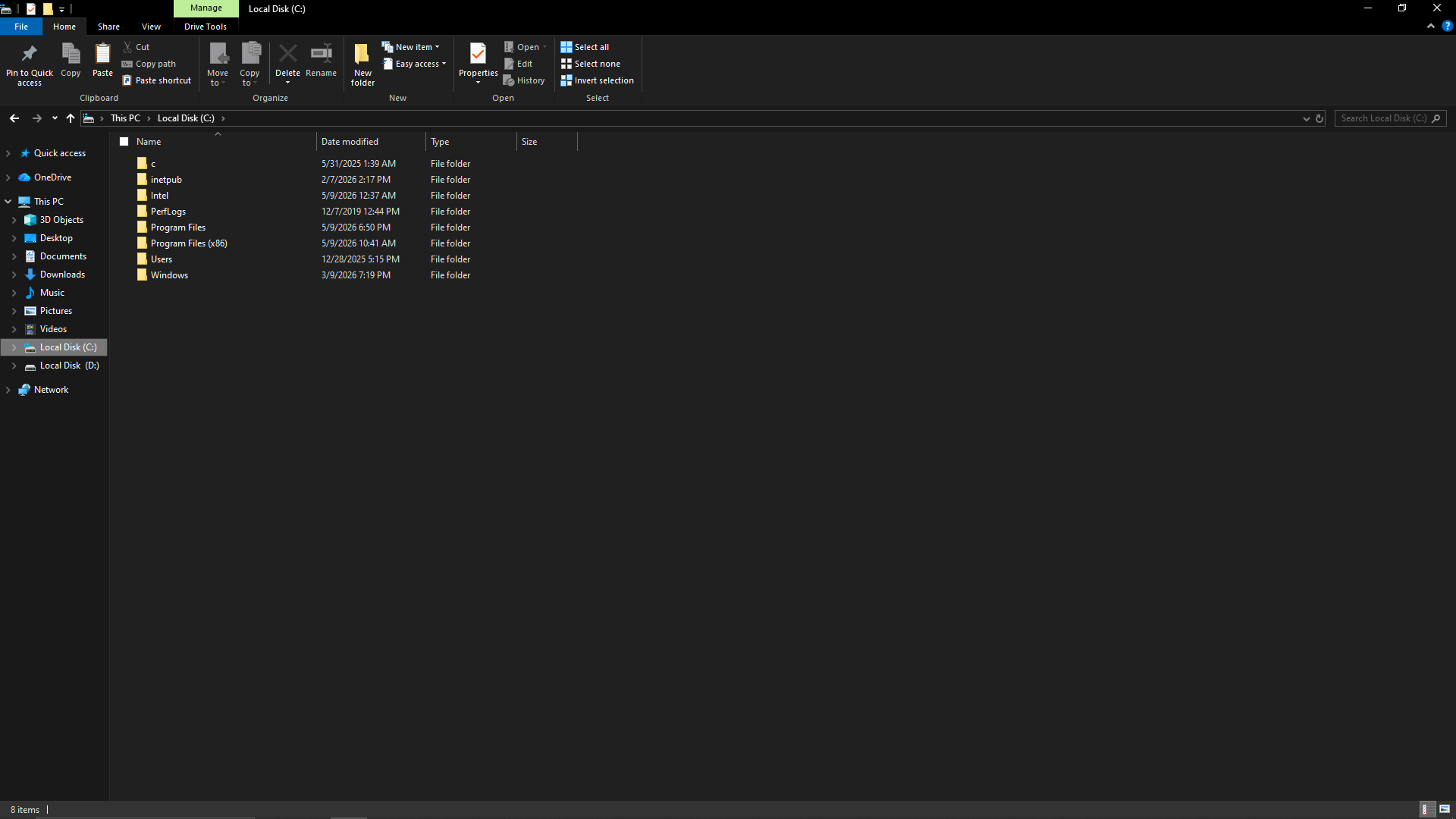The width and height of the screenshot is (1456, 819).
Task: Click the Copy ribbon icon
Action: pyautogui.click(x=71, y=54)
